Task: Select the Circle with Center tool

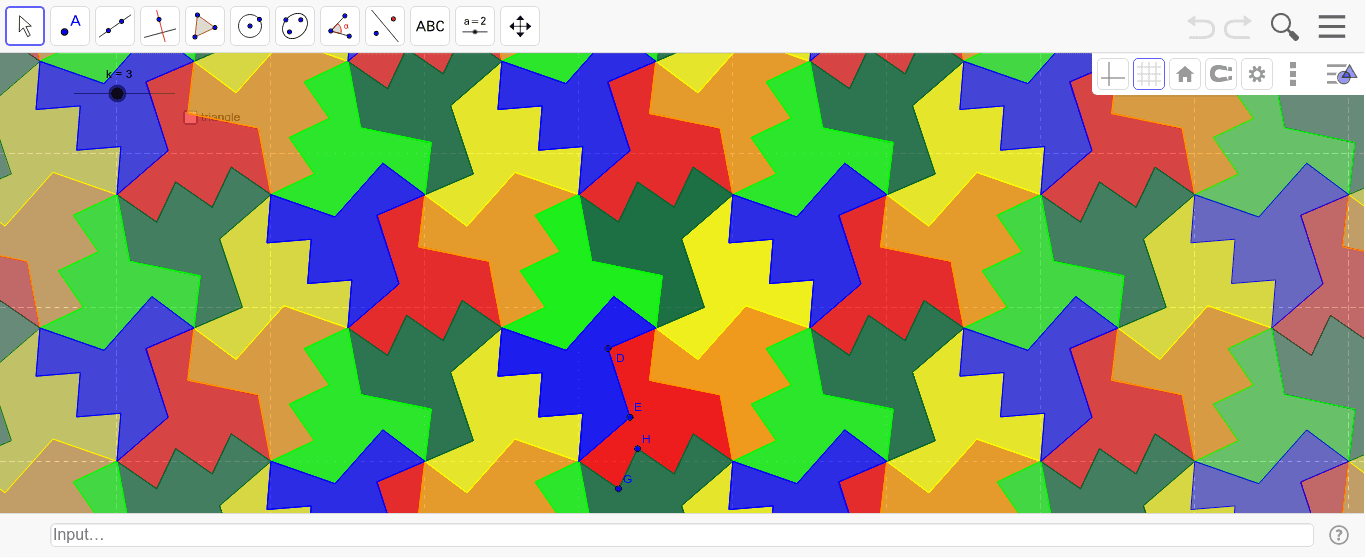Action: 250,26
